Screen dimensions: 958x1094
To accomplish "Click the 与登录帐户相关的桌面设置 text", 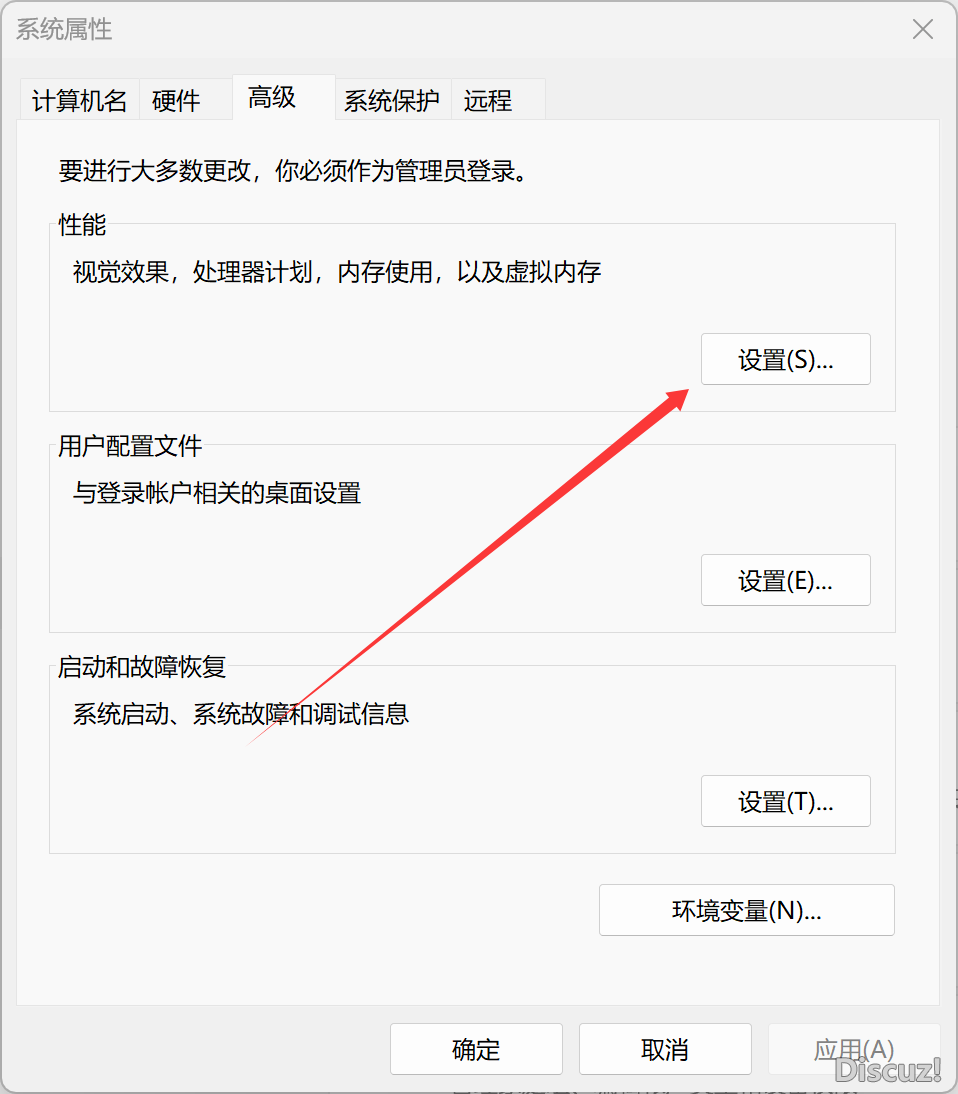I will pyautogui.click(x=218, y=493).
